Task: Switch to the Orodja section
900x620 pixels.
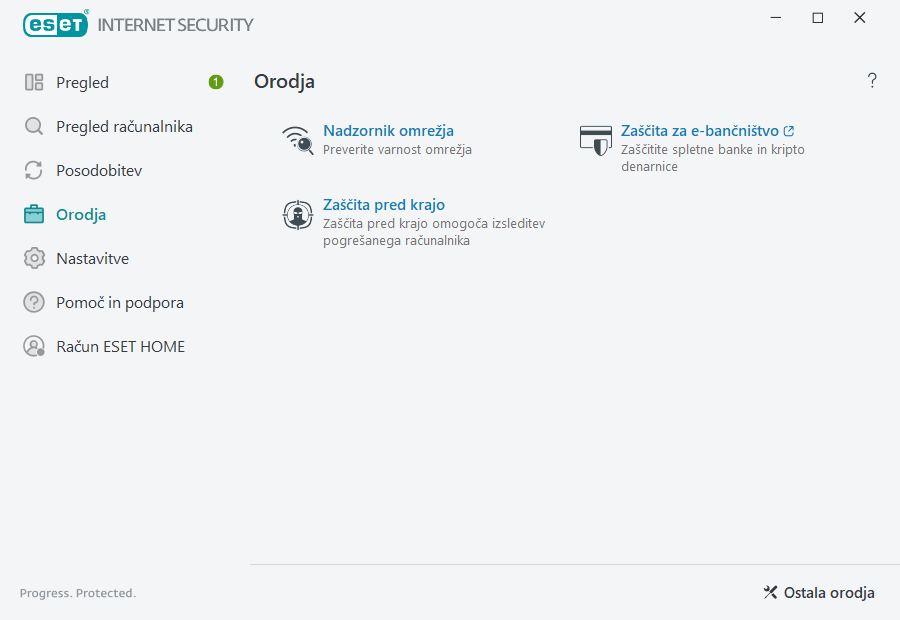Action: pos(80,214)
